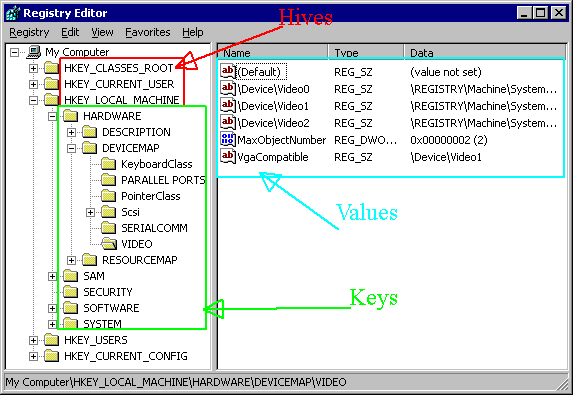
Task: Sort by the Type column header
Action: 366,52
